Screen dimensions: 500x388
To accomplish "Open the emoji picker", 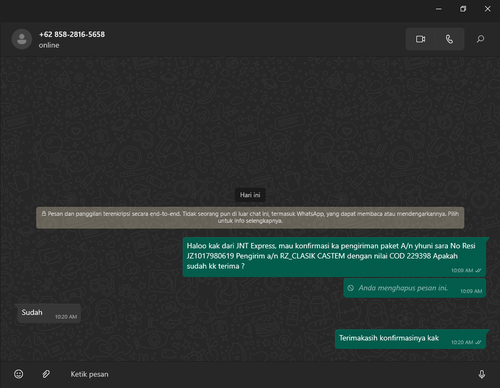I will click(19, 374).
